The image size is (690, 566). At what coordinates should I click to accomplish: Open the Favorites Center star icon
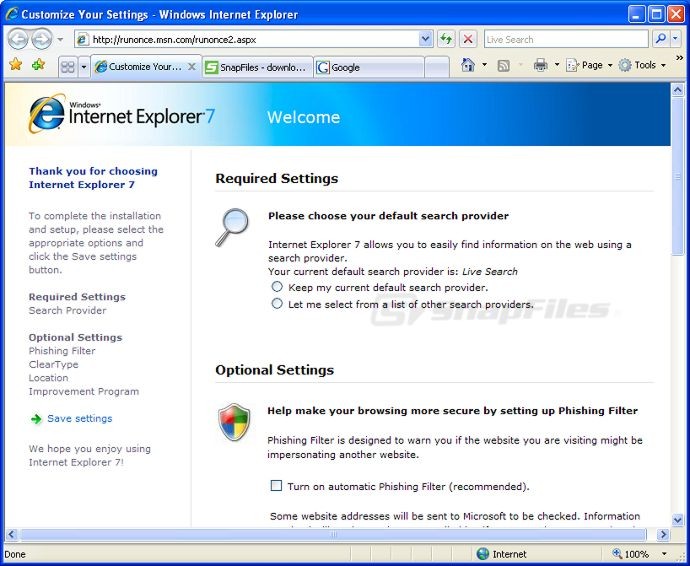(15, 65)
